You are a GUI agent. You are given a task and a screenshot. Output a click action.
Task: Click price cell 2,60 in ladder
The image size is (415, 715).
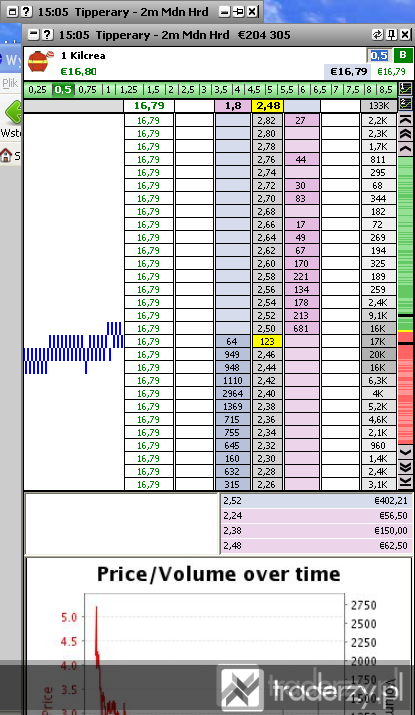pyautogui.click(x=267, y=263)
